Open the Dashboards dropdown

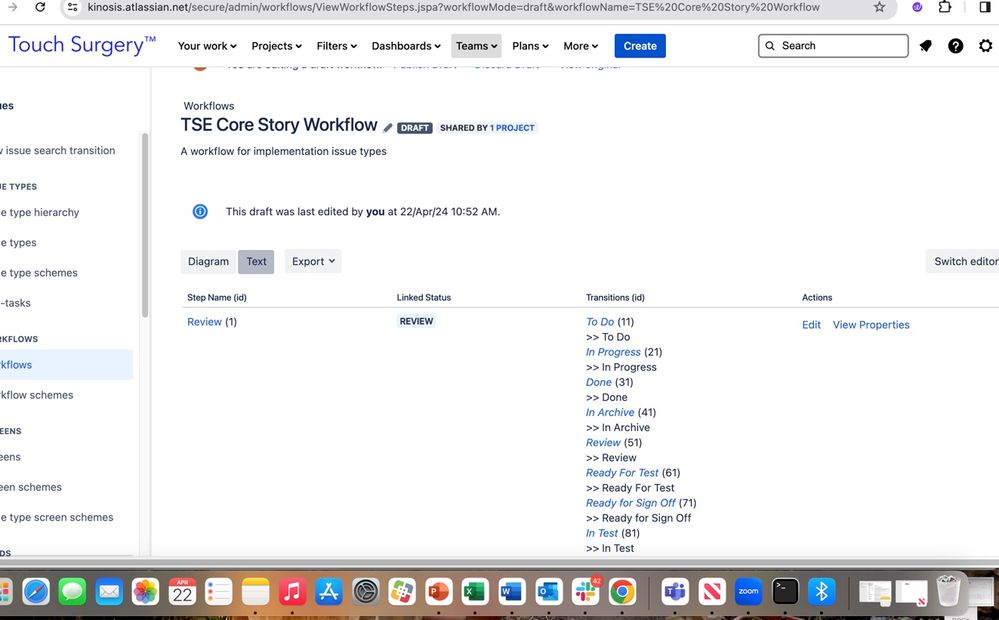pos(406,46)
